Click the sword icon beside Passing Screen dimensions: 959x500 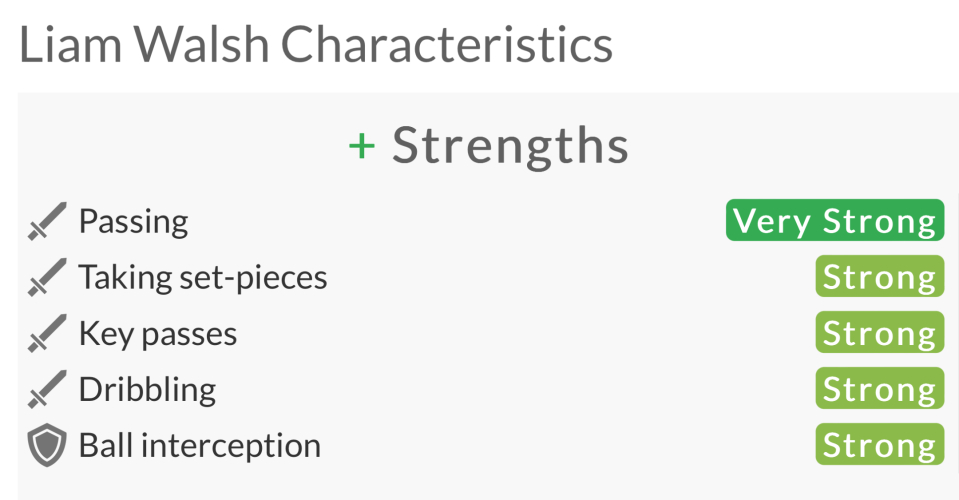click(46, 221)
